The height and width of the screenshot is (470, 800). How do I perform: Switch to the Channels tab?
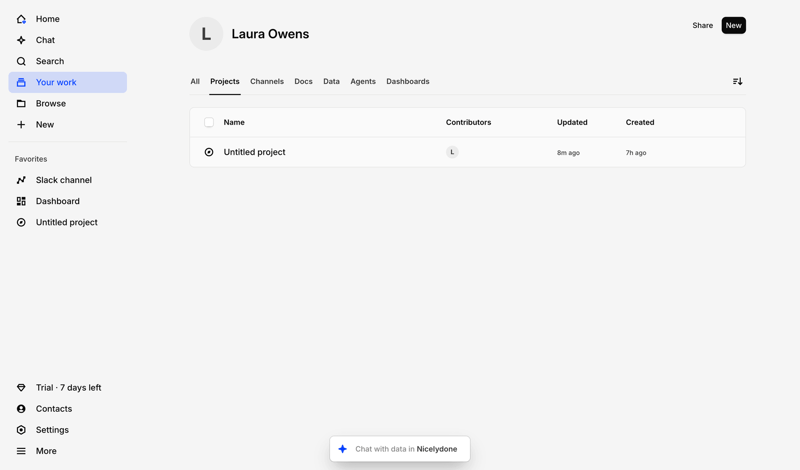(x=267, y=82)
